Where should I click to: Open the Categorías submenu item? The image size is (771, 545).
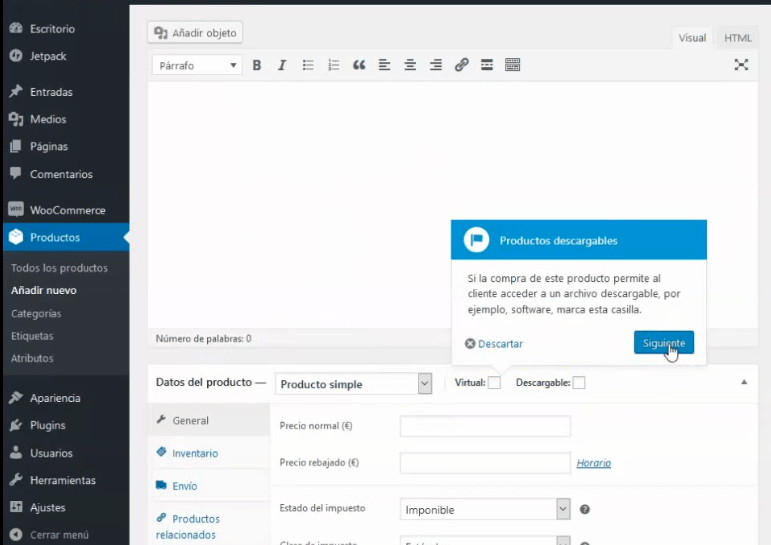tap(36, 313)
